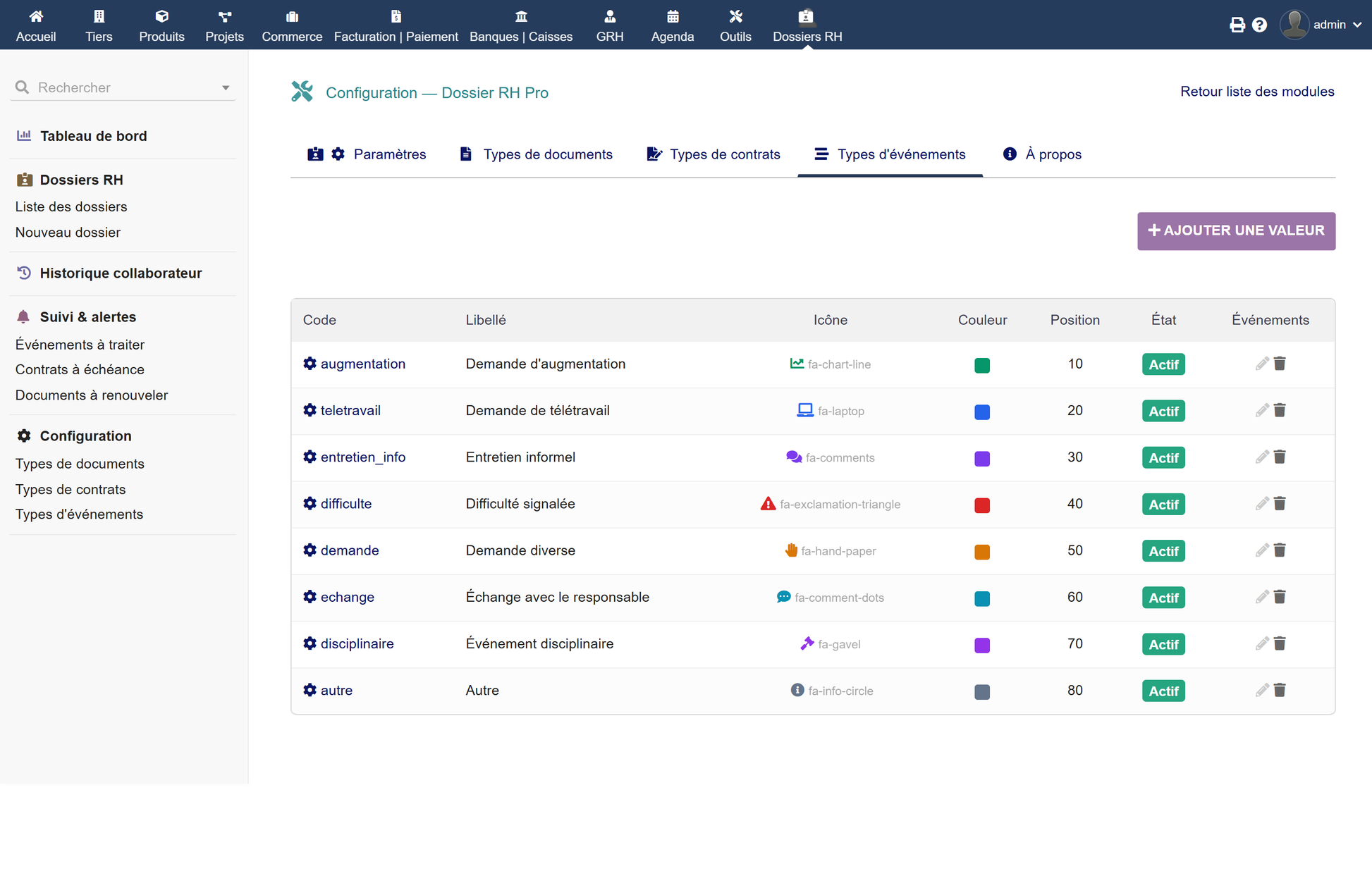The image size is (1372, 895).
Task: Open the Facturation | Paiement menu
Action: (396, 25)
